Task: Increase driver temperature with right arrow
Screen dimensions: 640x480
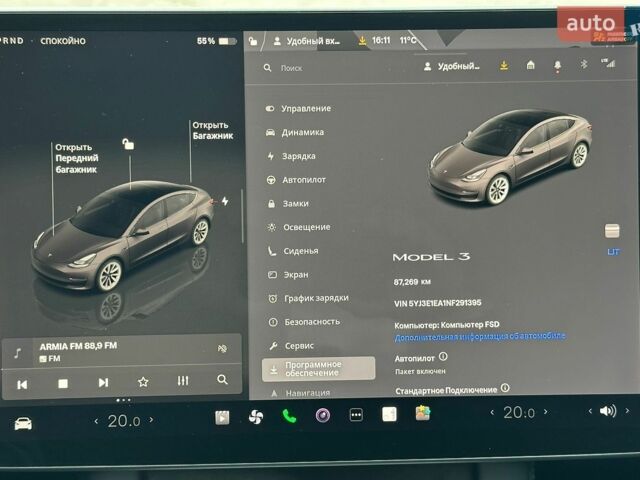Action: point(151,420)
